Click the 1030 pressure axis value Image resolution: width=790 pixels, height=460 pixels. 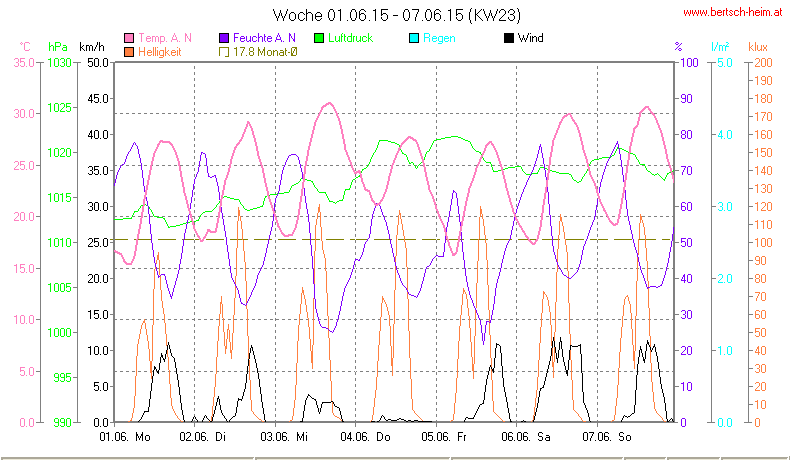[x=59, y=62]
